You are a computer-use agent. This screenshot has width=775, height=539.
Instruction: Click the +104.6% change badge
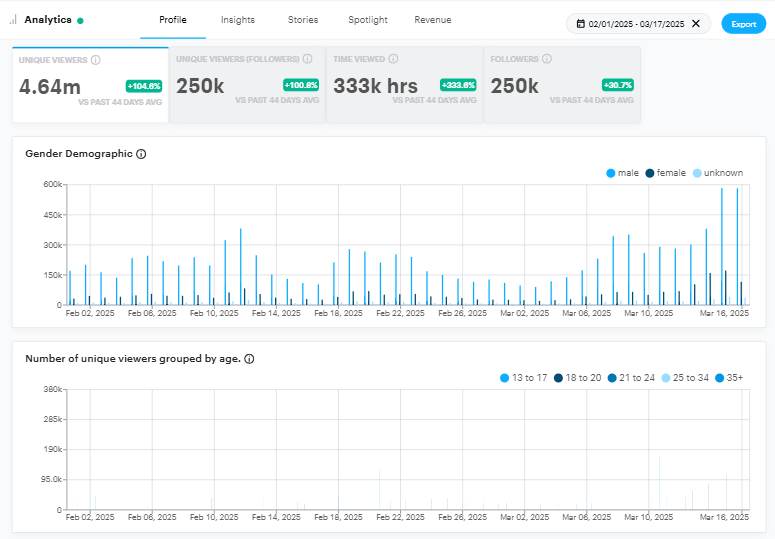click(144, 86)
